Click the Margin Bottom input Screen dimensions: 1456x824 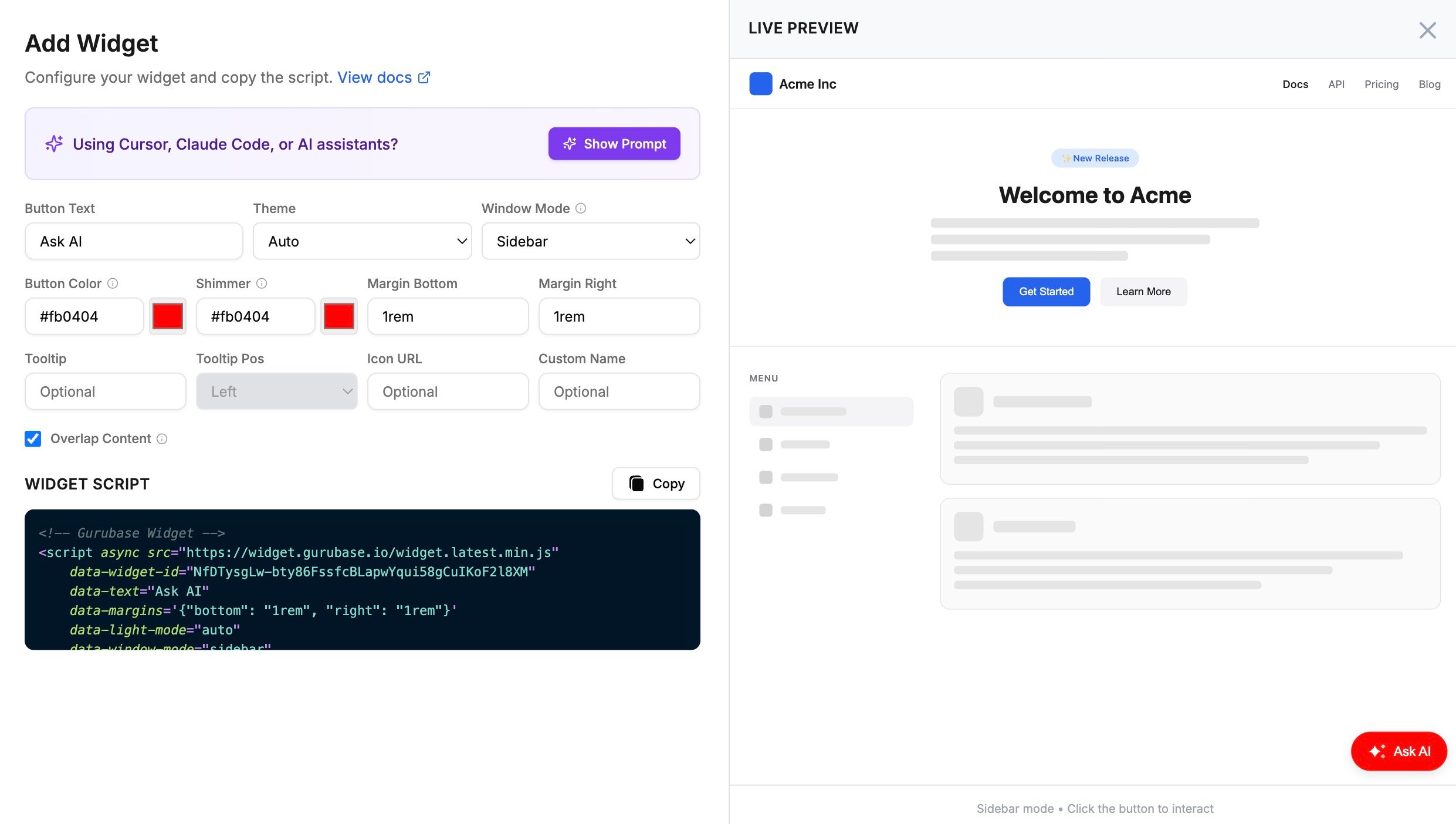448,316
